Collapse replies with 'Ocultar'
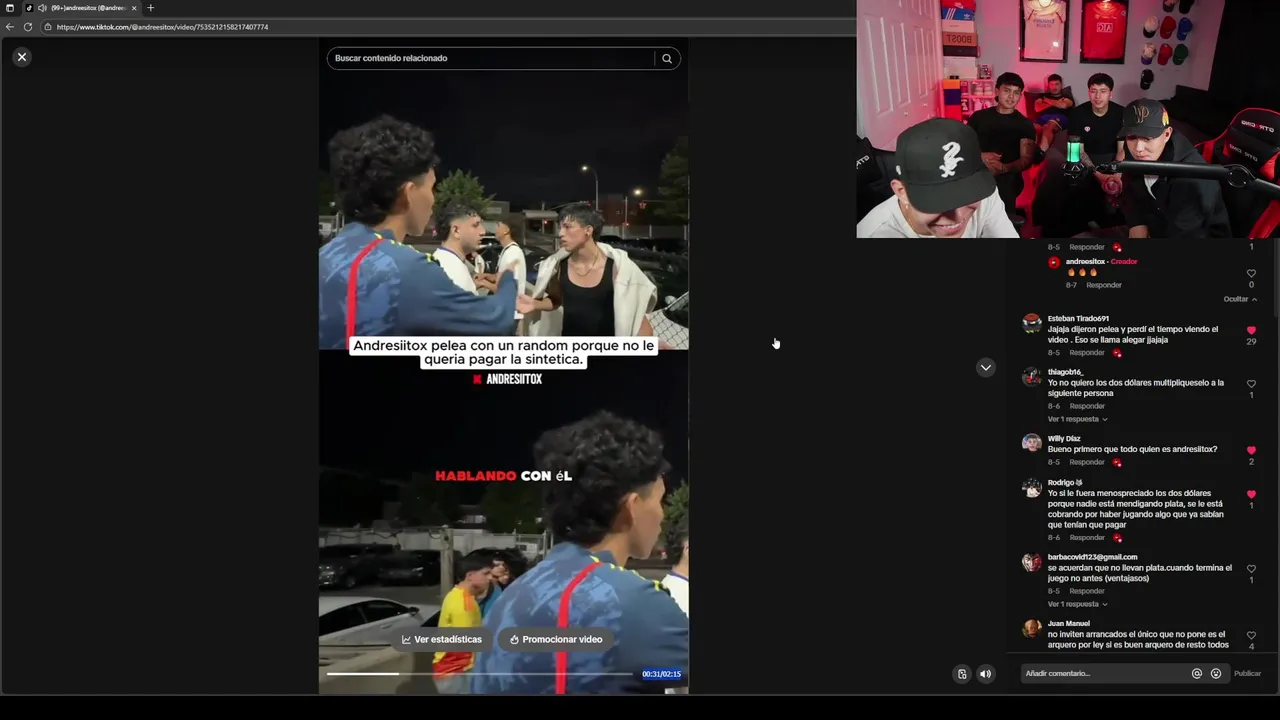This screenshot has width=1280, height=720. coord(1240,299)
